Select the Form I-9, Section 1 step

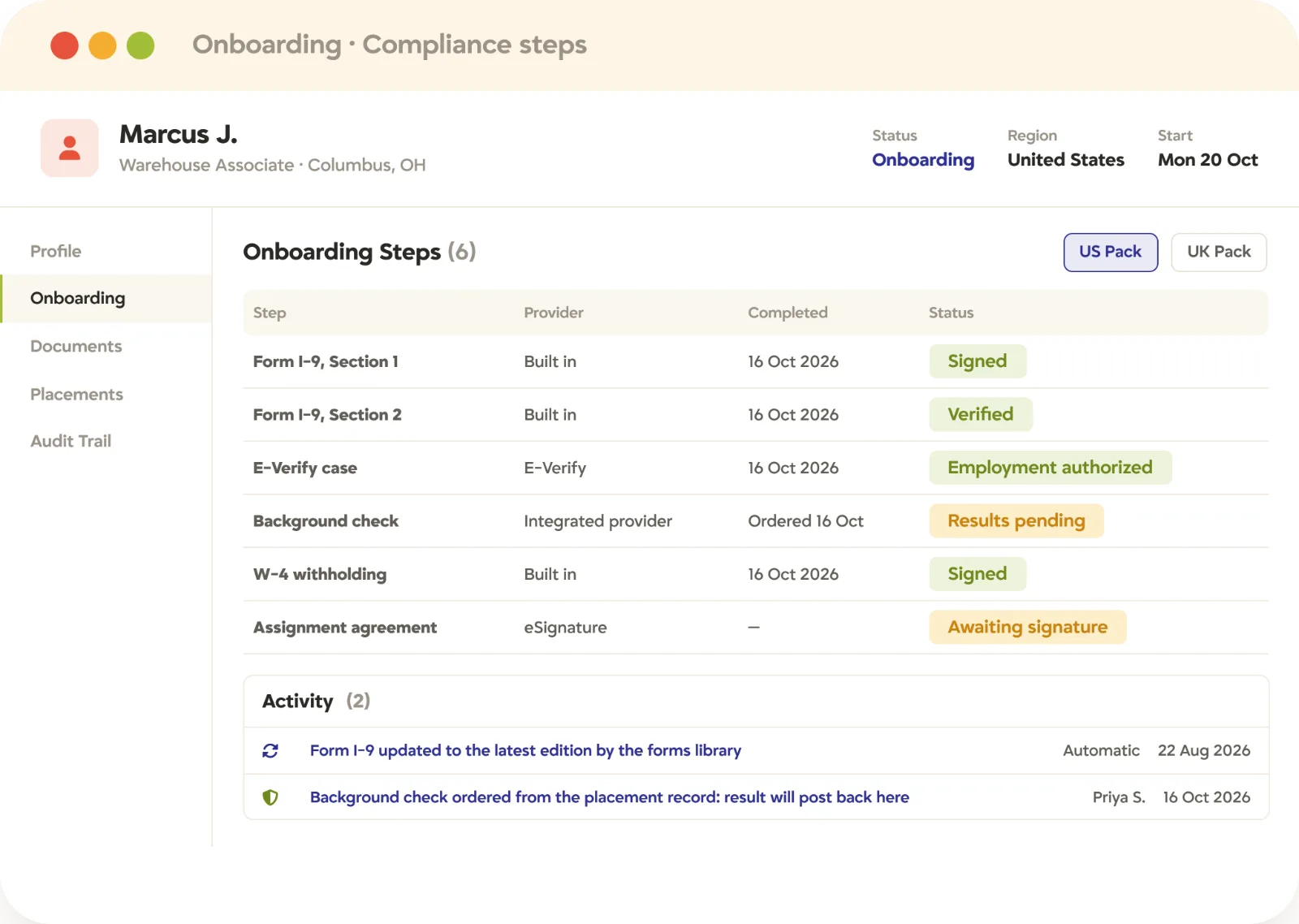pyautogui.click(x=326, y=361)
